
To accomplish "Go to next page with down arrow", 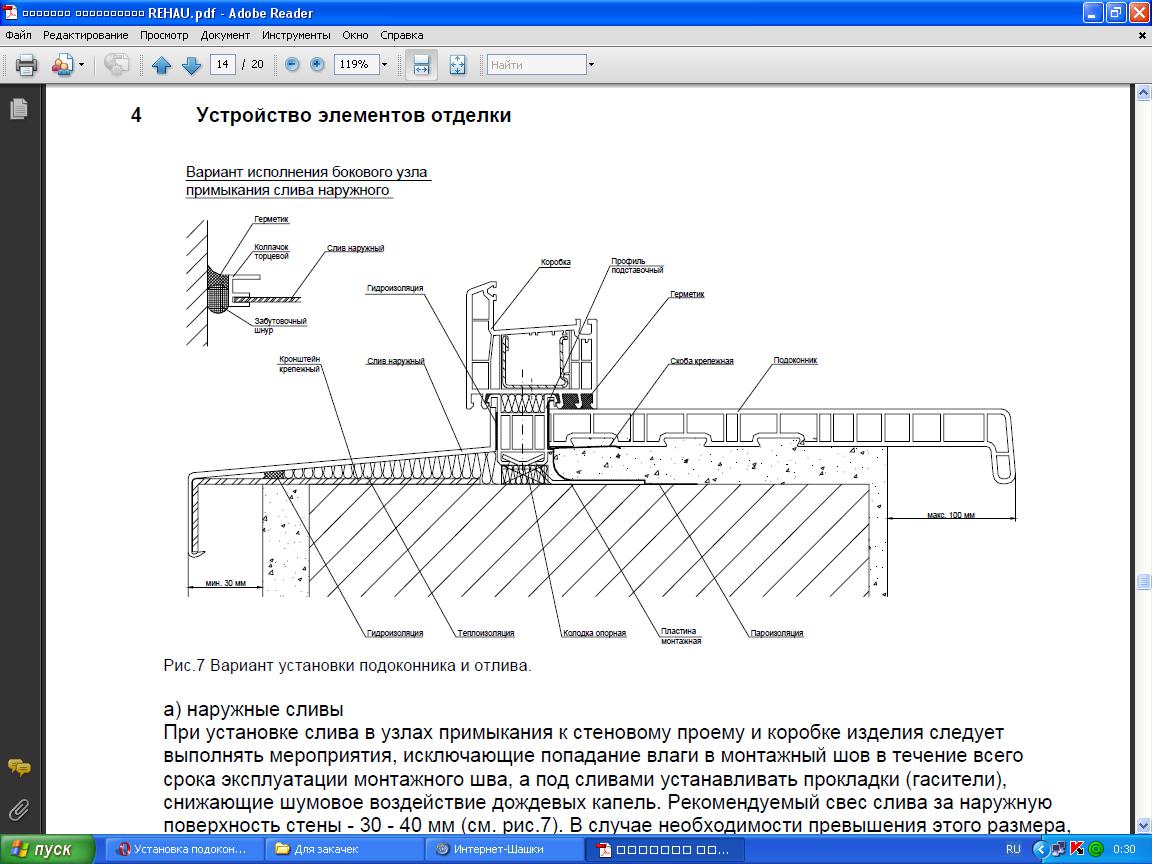I will pos(191,65).
